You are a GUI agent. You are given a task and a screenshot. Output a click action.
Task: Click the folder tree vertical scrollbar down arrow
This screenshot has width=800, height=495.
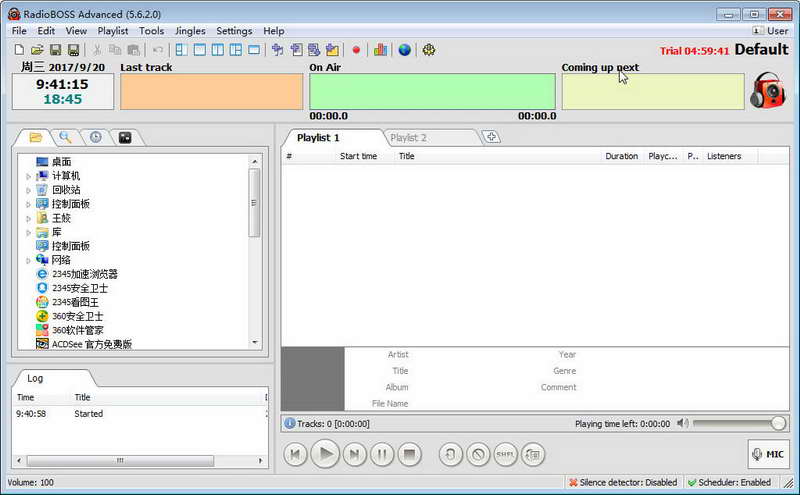click(x=255, y=342)
